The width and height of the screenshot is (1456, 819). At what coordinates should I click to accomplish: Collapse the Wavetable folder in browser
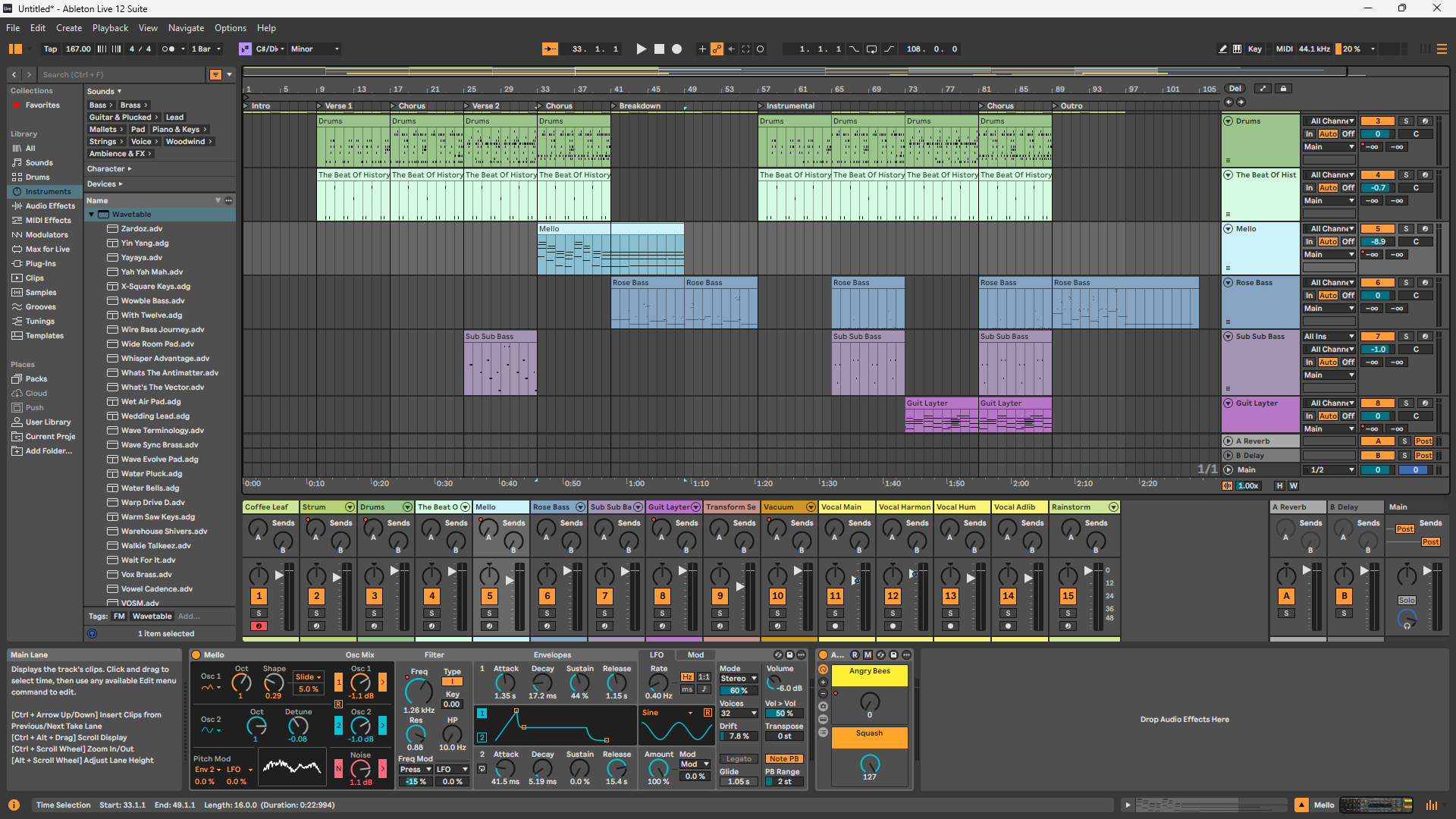(x=92, y=215)
